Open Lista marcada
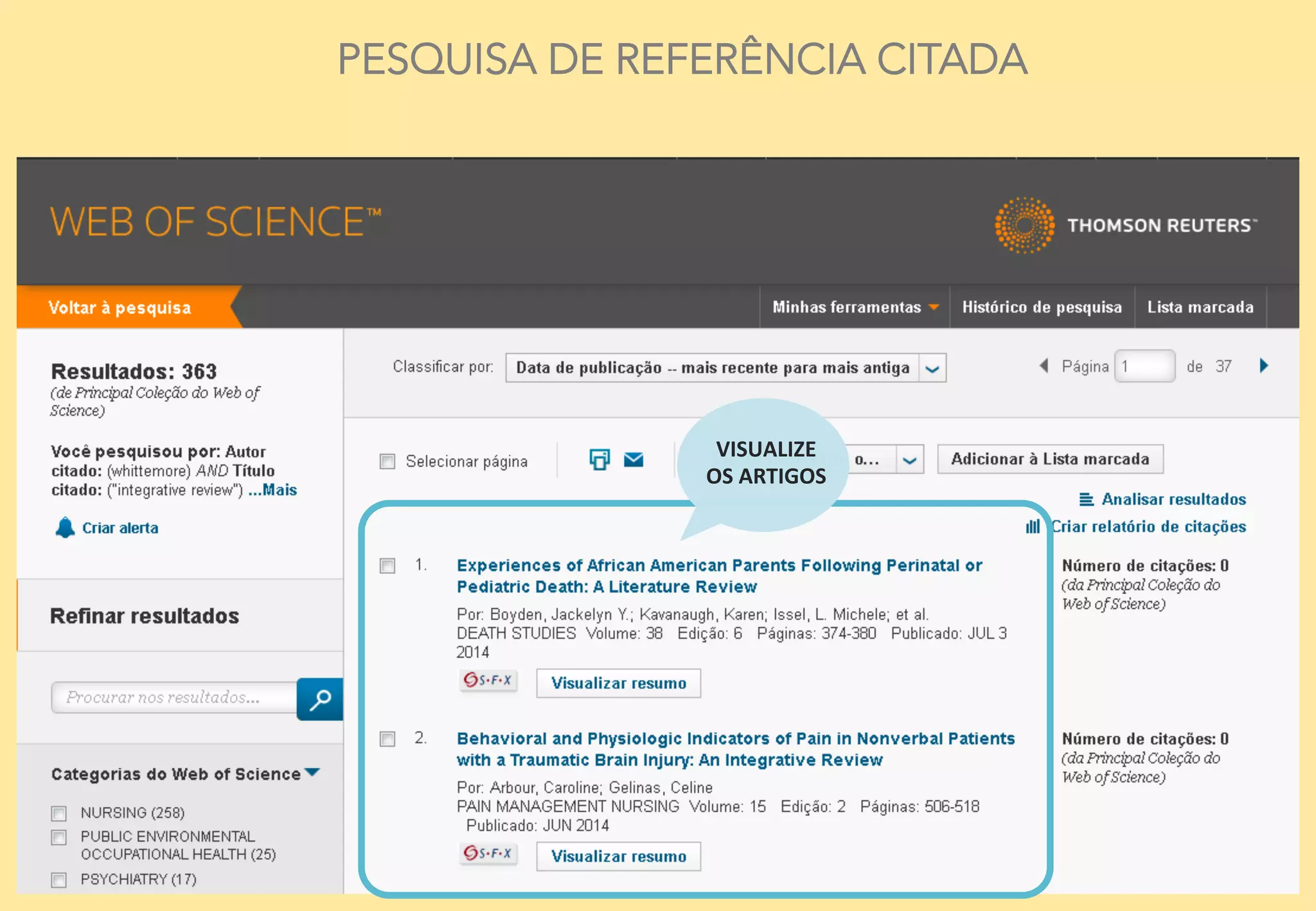Image resolution: width=1316 pixels, height=911 pixels. (1200, 307)
